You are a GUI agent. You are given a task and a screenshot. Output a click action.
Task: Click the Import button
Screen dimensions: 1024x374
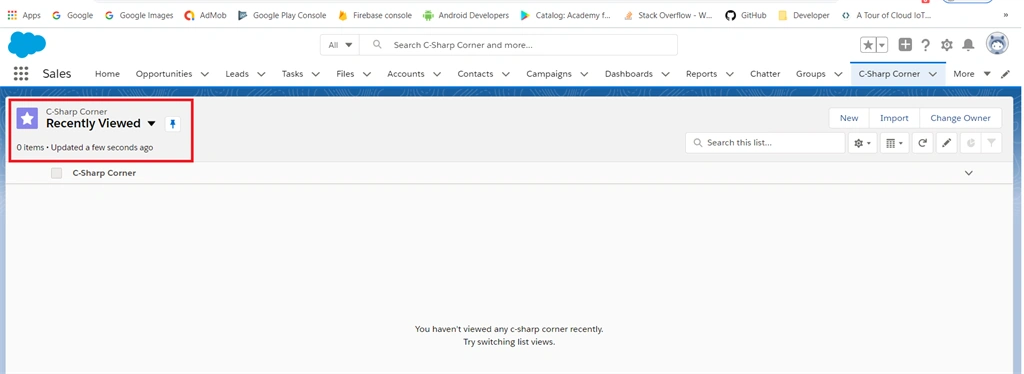(894, 118)
